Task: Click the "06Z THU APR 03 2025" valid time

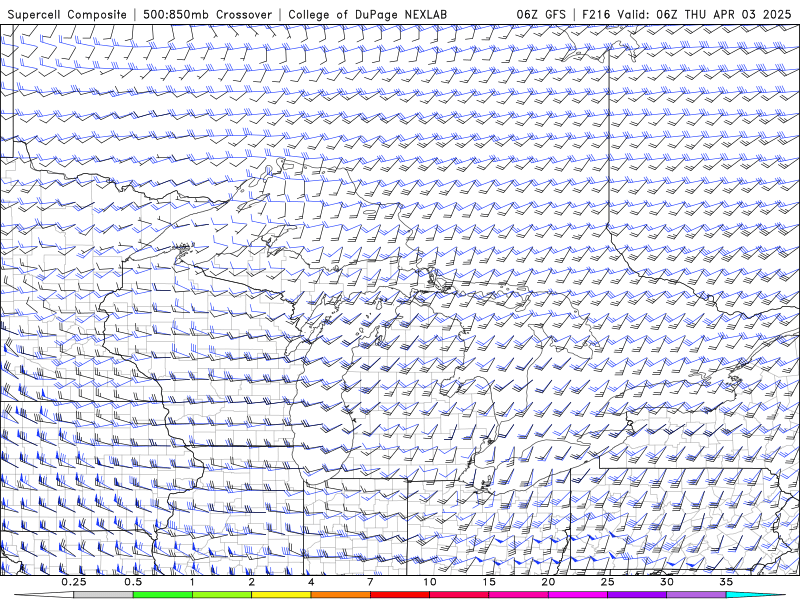Action: click(724, 15)
